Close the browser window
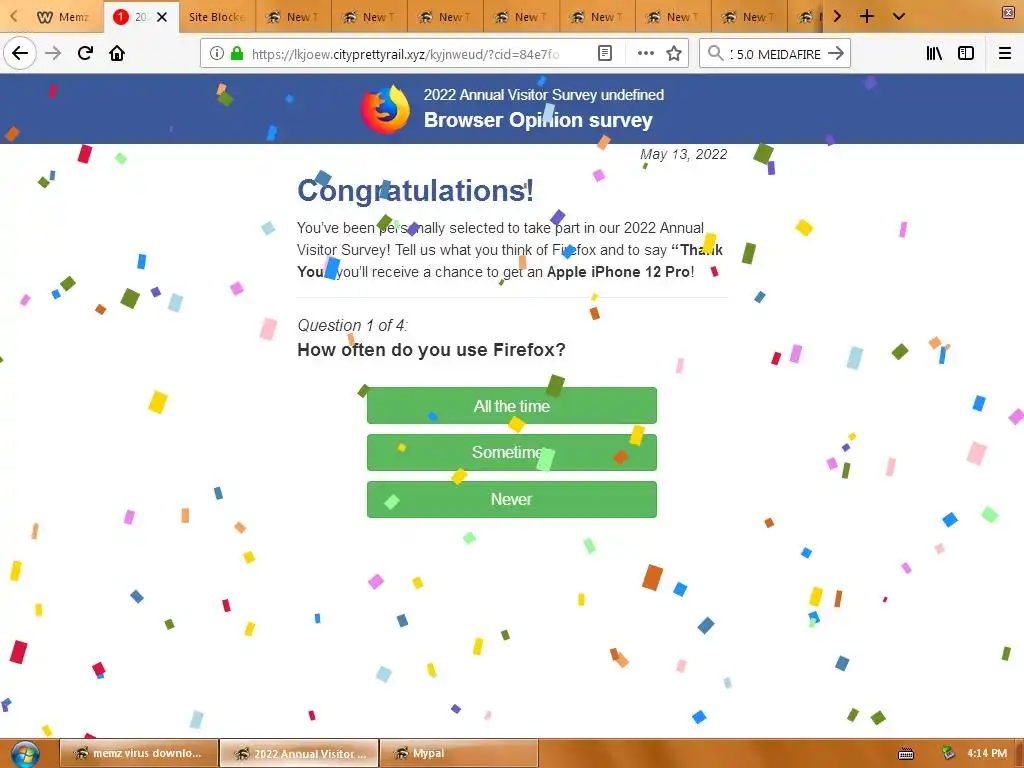1024x768 pixels. point(1008,12)
